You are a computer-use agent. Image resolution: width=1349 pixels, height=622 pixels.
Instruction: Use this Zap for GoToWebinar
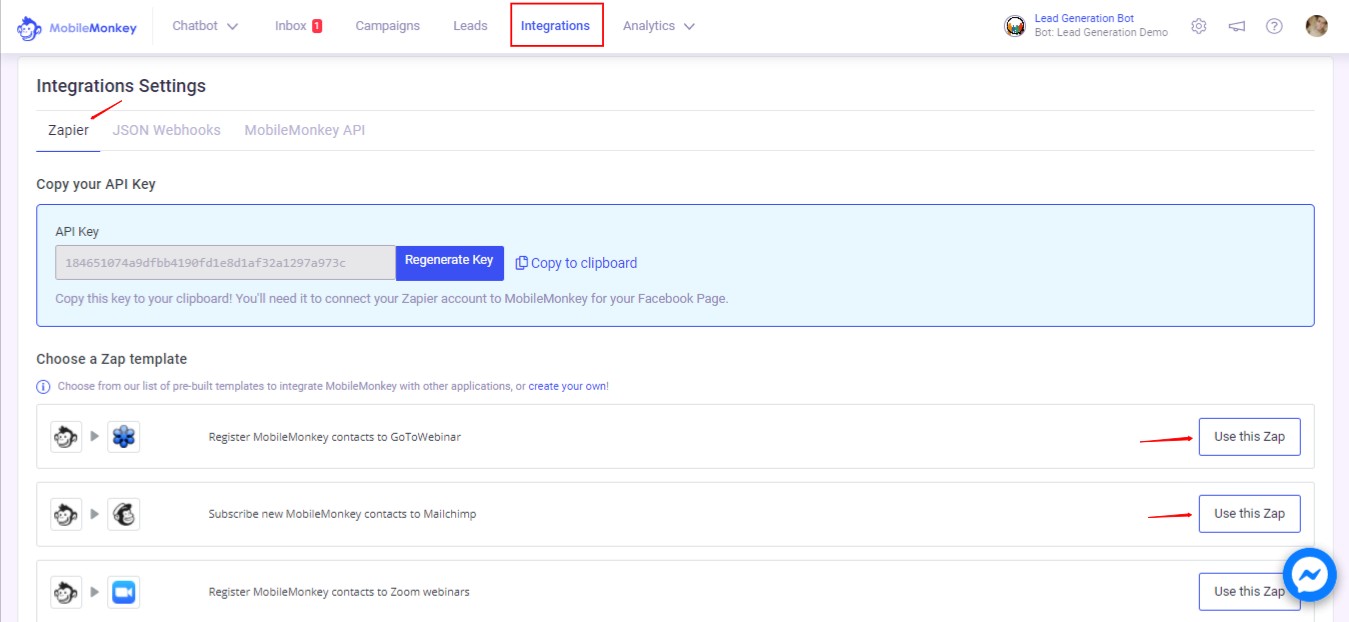point(1250,437)
